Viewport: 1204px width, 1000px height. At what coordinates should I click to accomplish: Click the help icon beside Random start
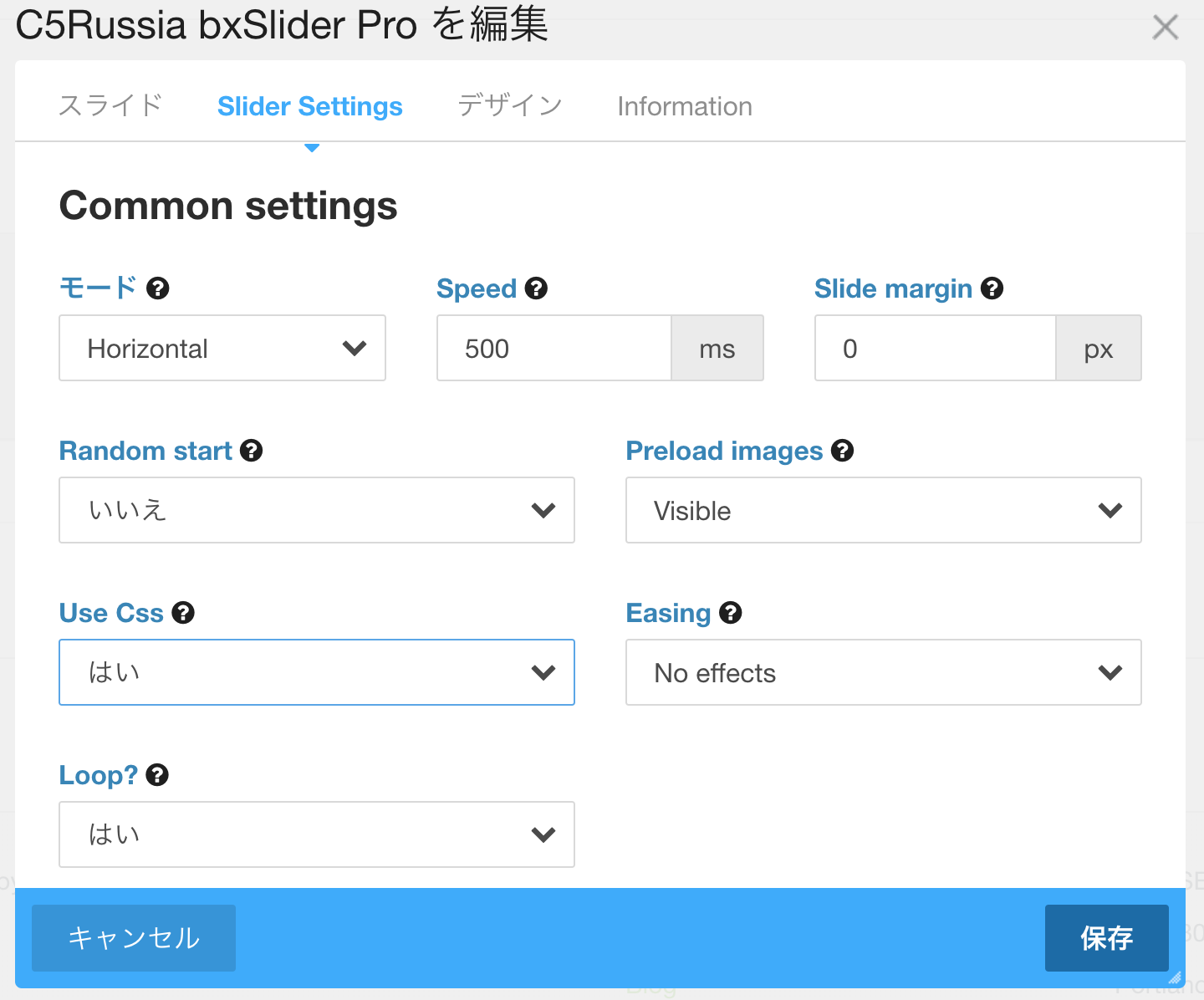[x=251, y=451]
